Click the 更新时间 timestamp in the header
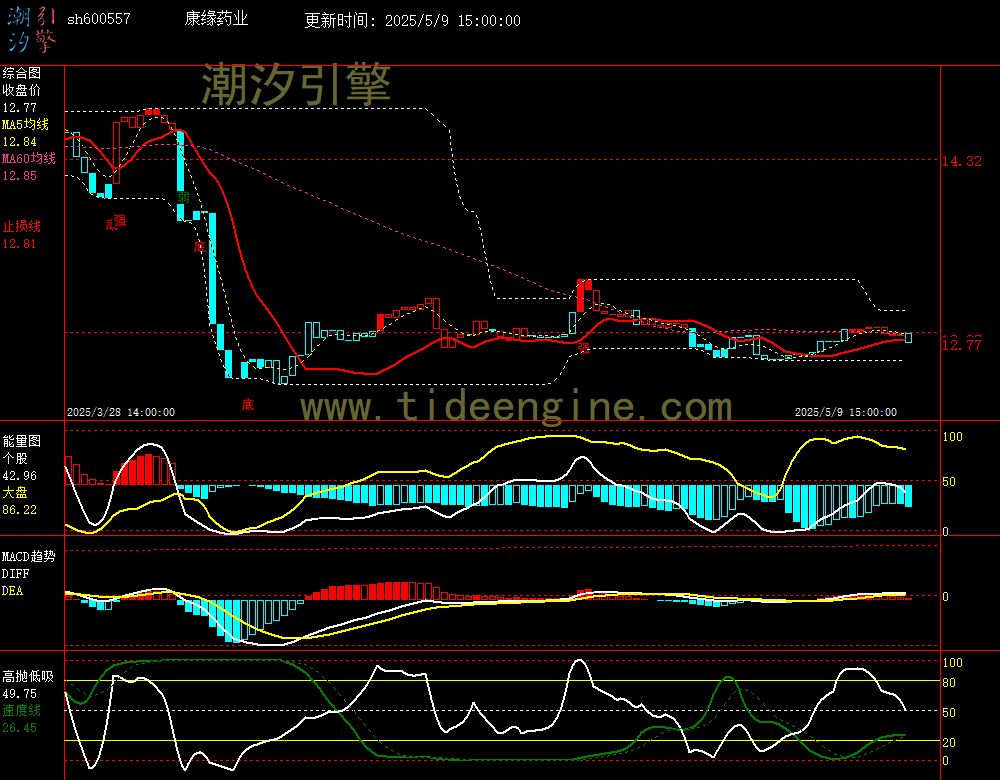1000x780 pixels. (412, 20)
